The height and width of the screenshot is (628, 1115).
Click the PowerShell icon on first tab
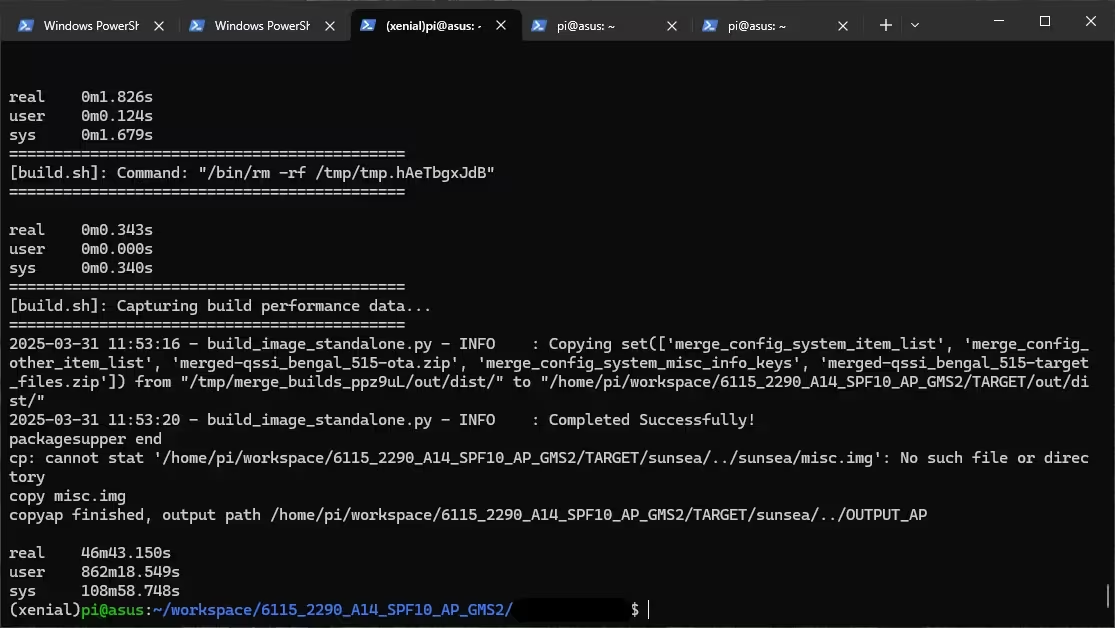tap(26, 26)
